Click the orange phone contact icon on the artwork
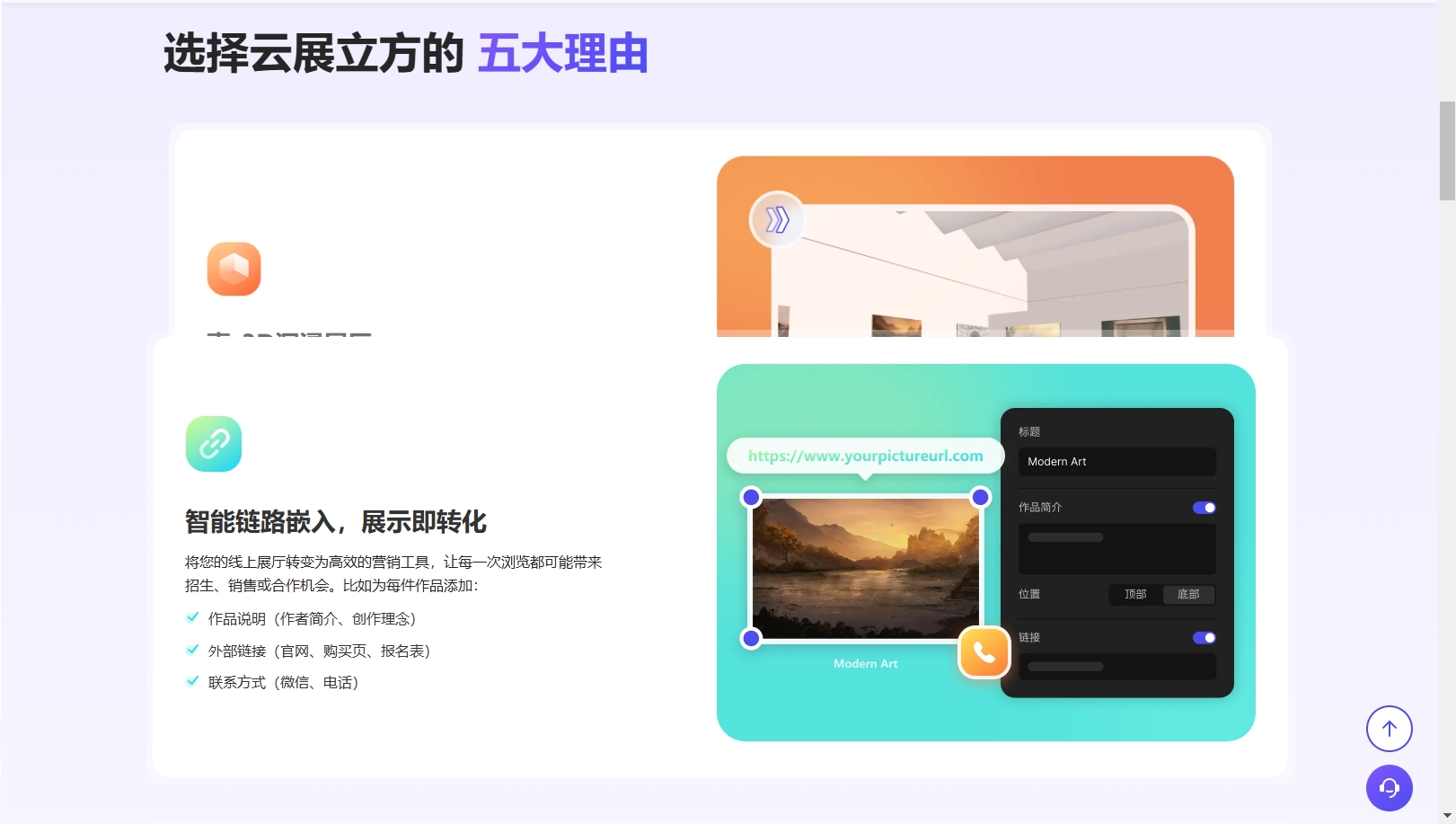Screen dimensions: 1456x824 (x=984, y=653)
